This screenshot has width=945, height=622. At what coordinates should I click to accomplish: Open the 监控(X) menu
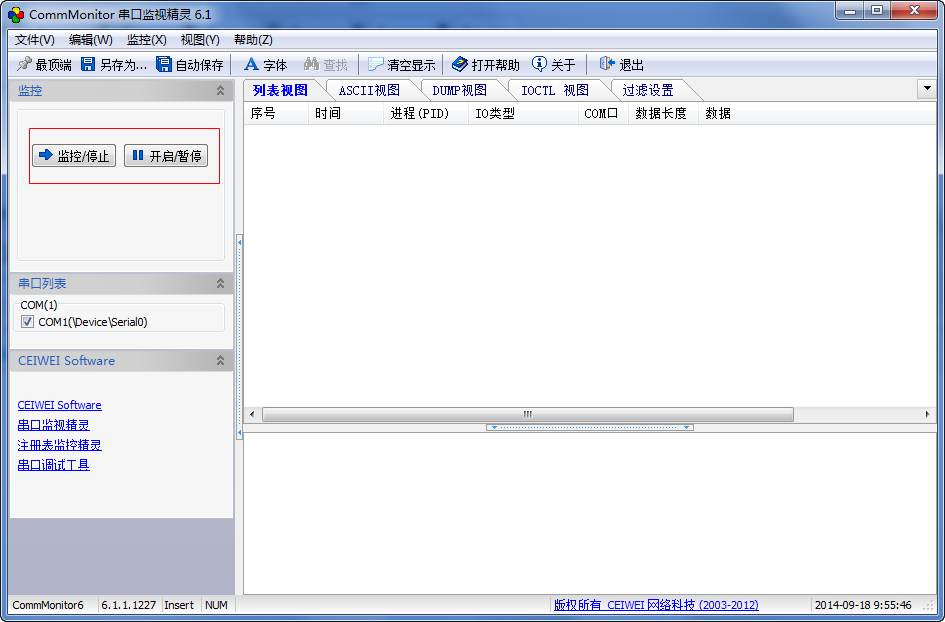(x=145, y=40)
